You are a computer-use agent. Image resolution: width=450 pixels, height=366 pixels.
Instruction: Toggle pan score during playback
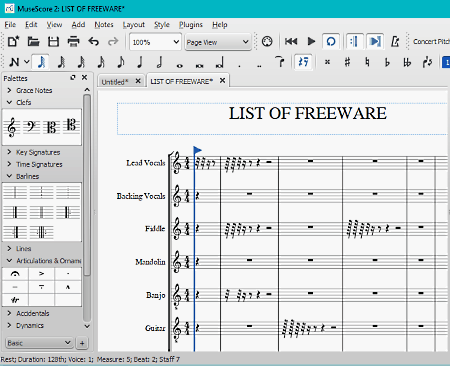pyautogui.click(x=375, y=41)
